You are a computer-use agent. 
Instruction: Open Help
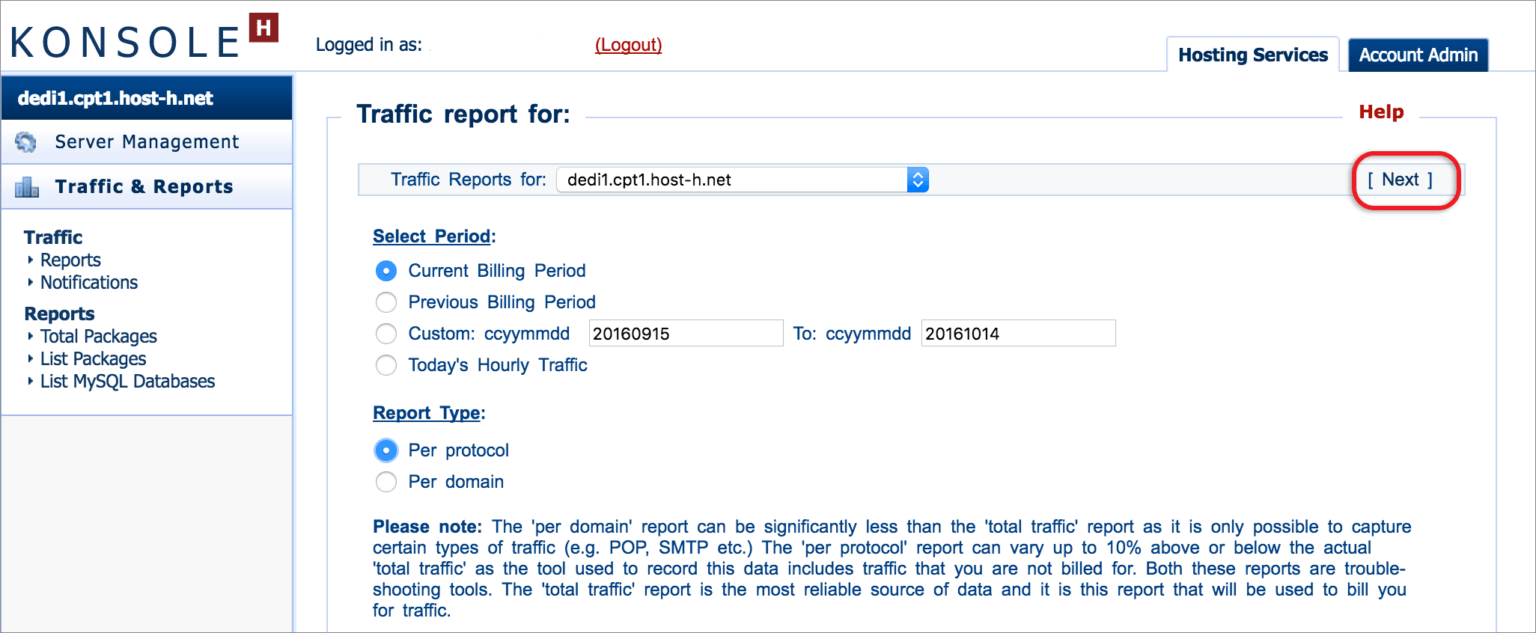tap(1382, 112)
